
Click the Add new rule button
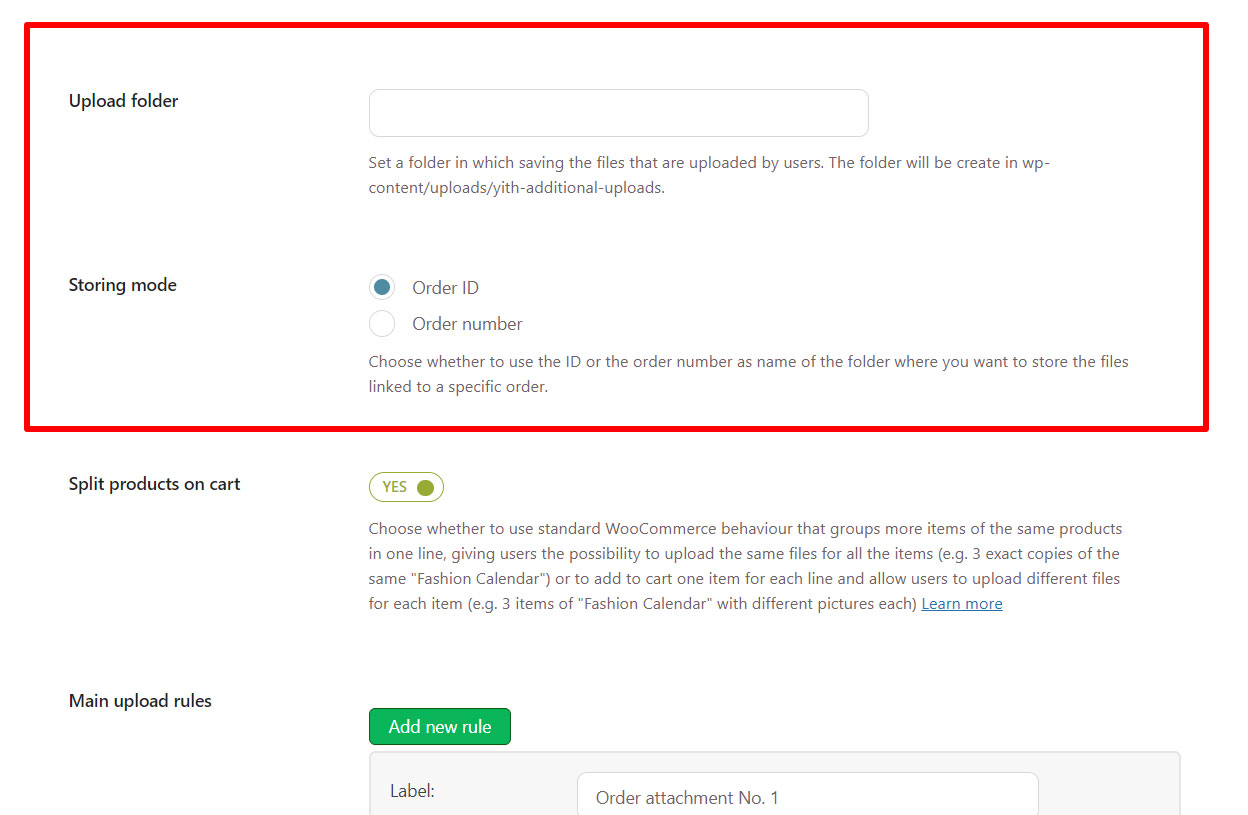click(x=440, y=727)
